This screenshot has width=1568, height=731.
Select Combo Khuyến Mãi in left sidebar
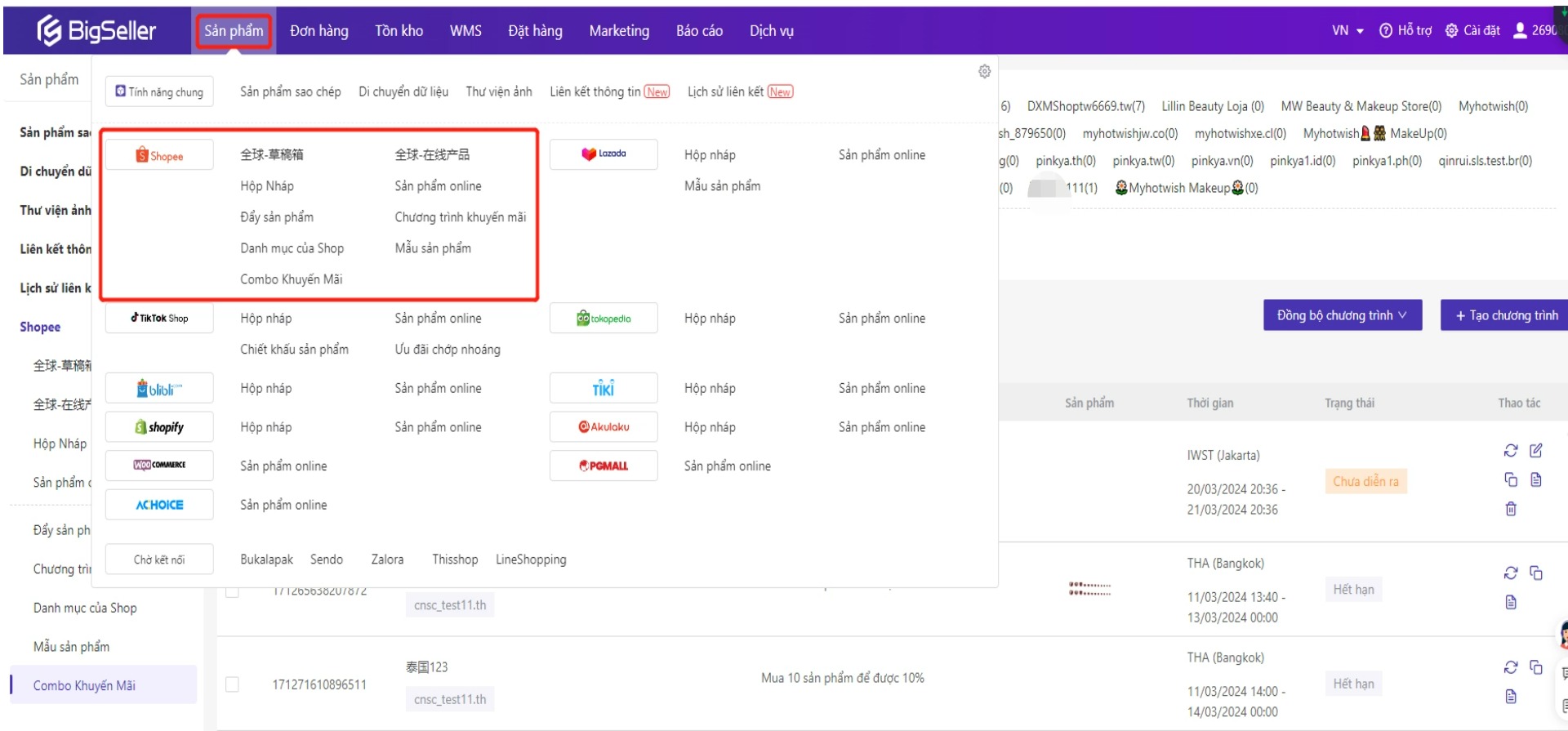pyautogui.click(x=104, y=685)
